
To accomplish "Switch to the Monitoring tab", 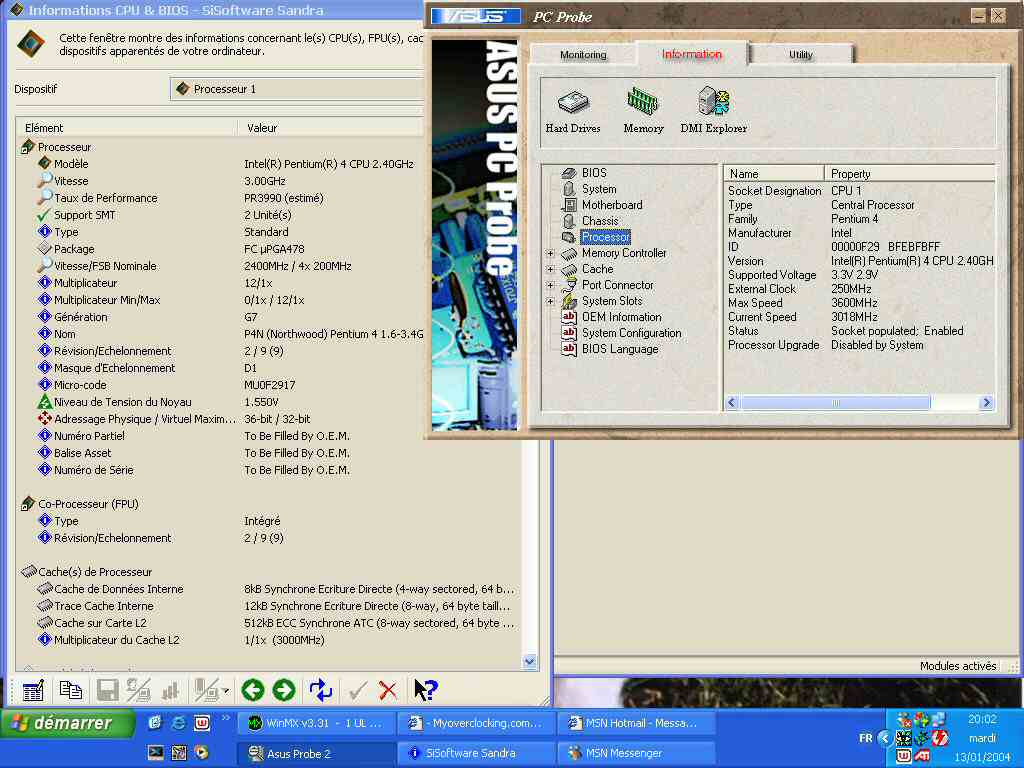I will [582, 55].
